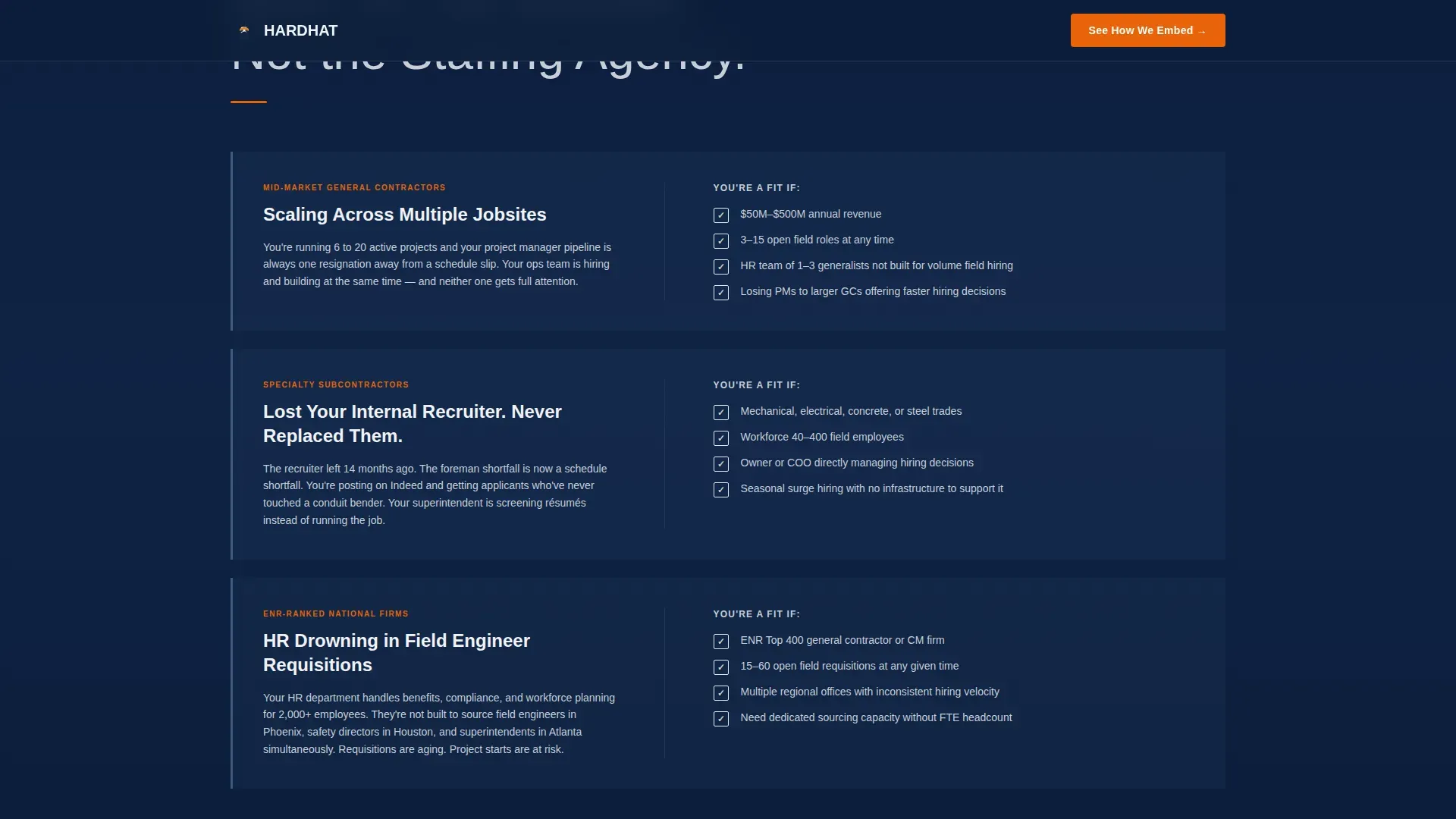Click YOU'RE A FIT IF in the Specialty Subcontractors card
Viewport: 1456px width, 819px height.
click(756, 385)
